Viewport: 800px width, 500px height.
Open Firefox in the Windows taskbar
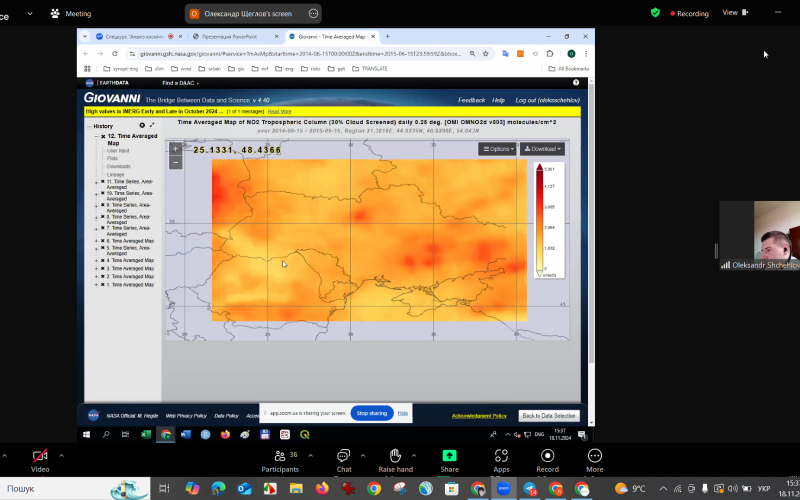point(322,489)
